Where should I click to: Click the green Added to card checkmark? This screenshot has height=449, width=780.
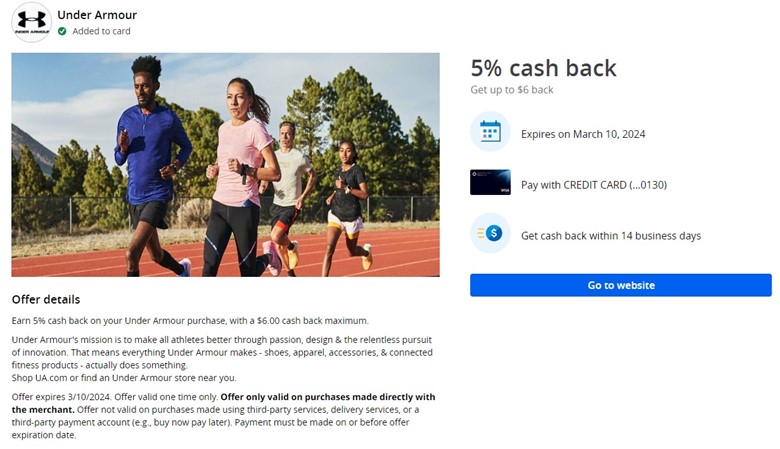click(62, 31)
